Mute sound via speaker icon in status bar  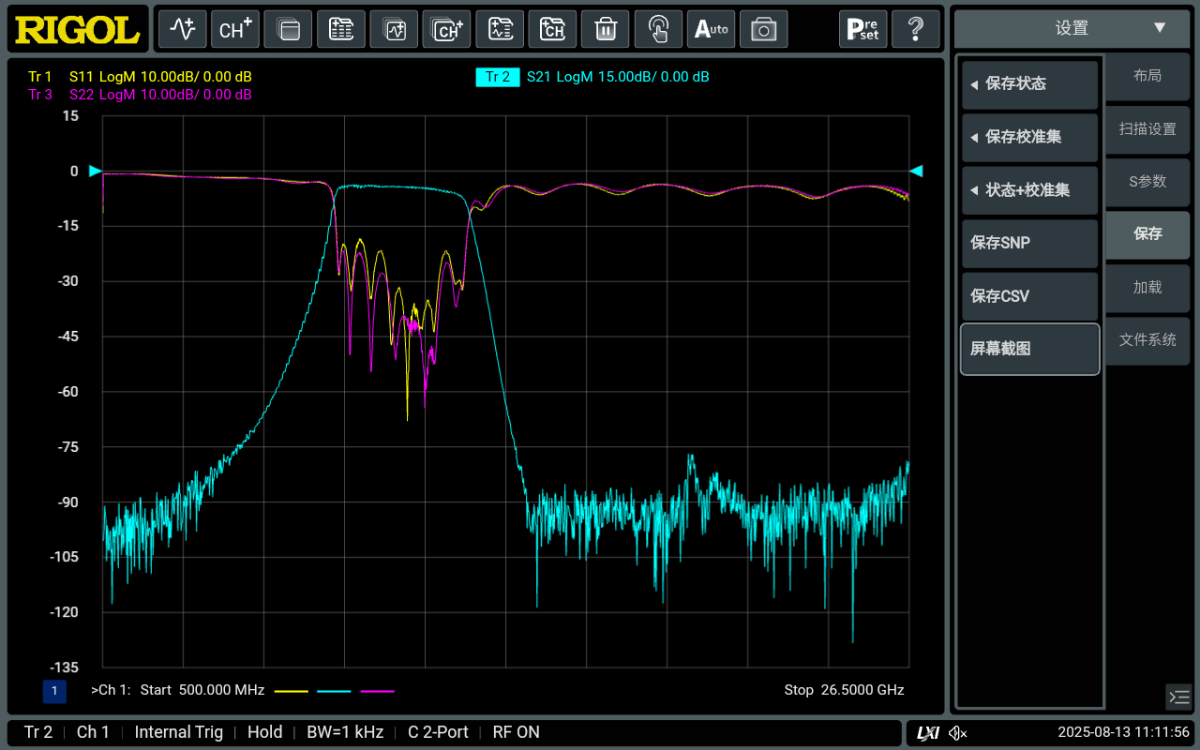click(957, 732)
